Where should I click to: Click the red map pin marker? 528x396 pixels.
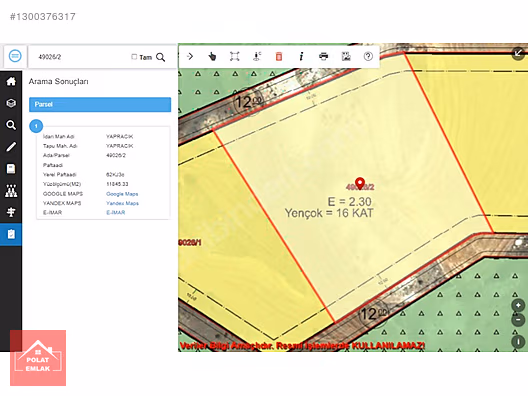(x=360, y=183)
